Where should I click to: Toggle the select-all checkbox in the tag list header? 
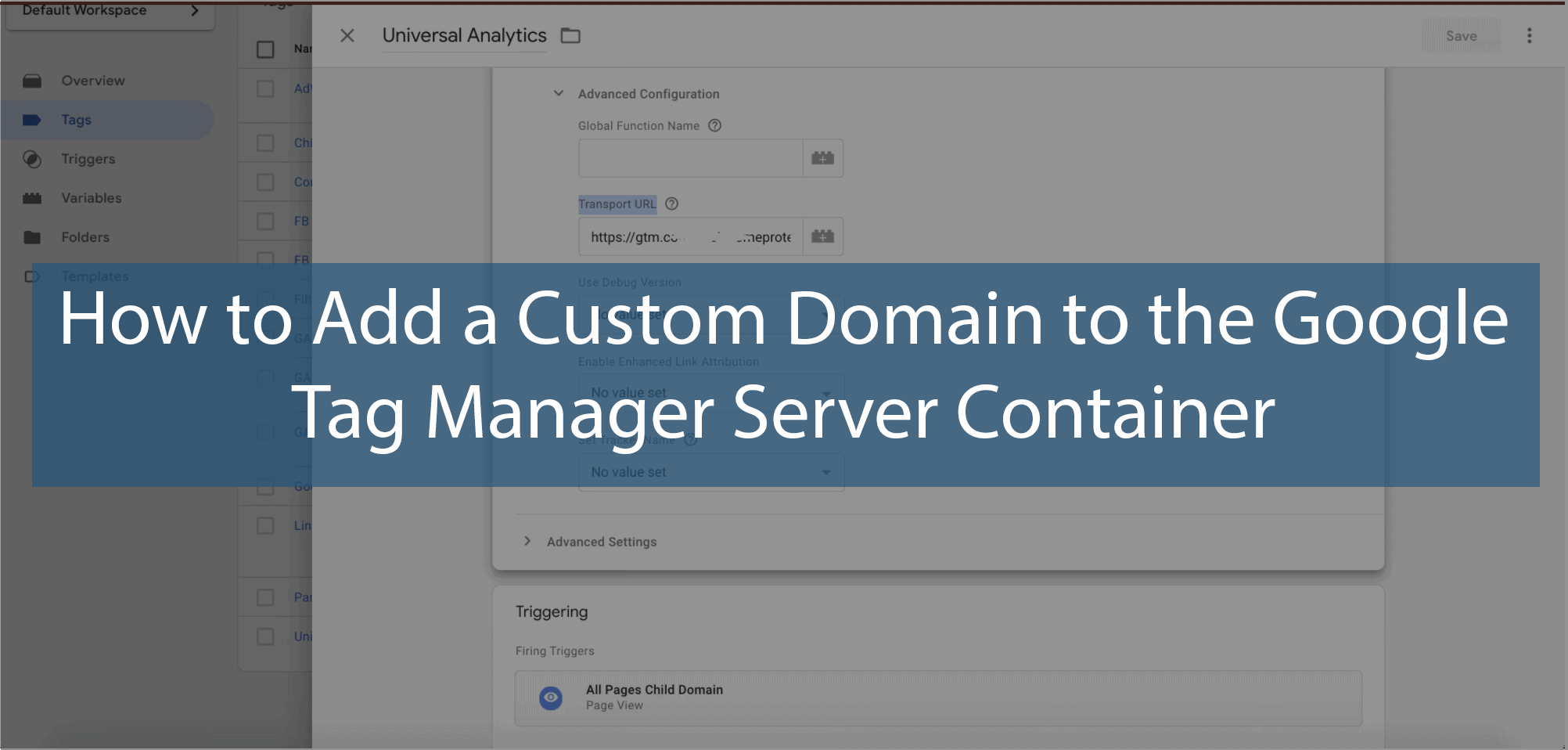[x=264, y=49]
